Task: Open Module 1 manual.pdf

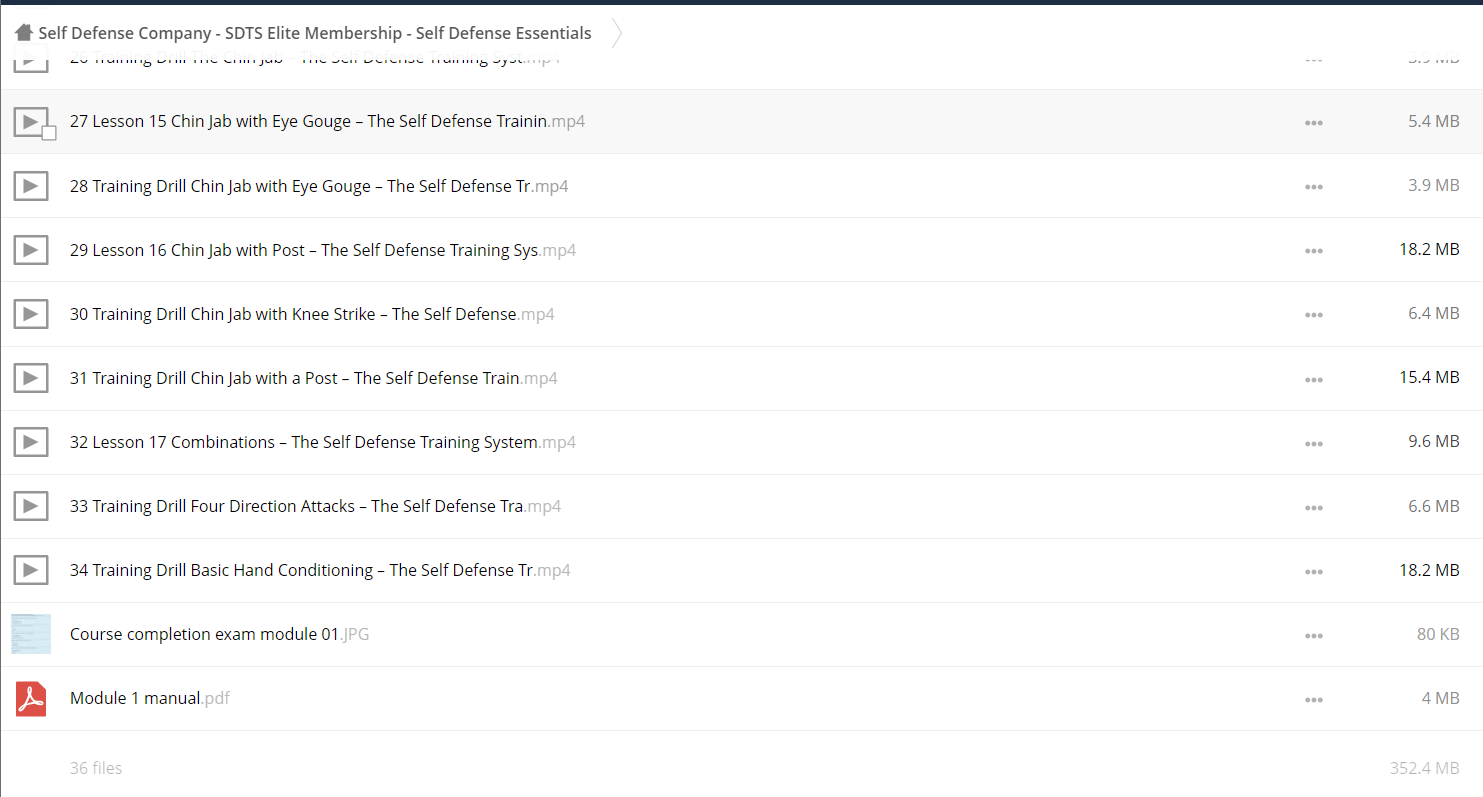Action: [x=150, y=697]
